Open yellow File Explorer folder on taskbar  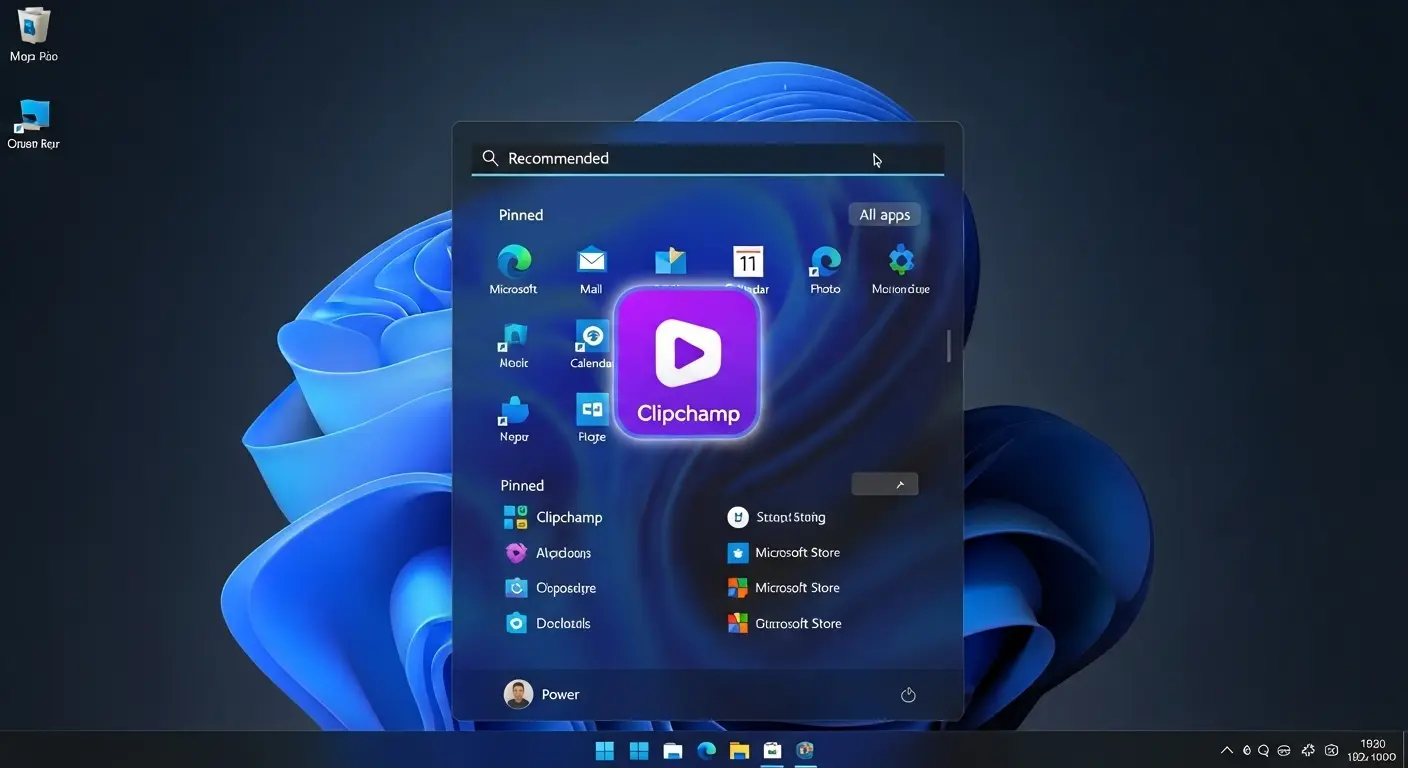[x=739, y=750]
